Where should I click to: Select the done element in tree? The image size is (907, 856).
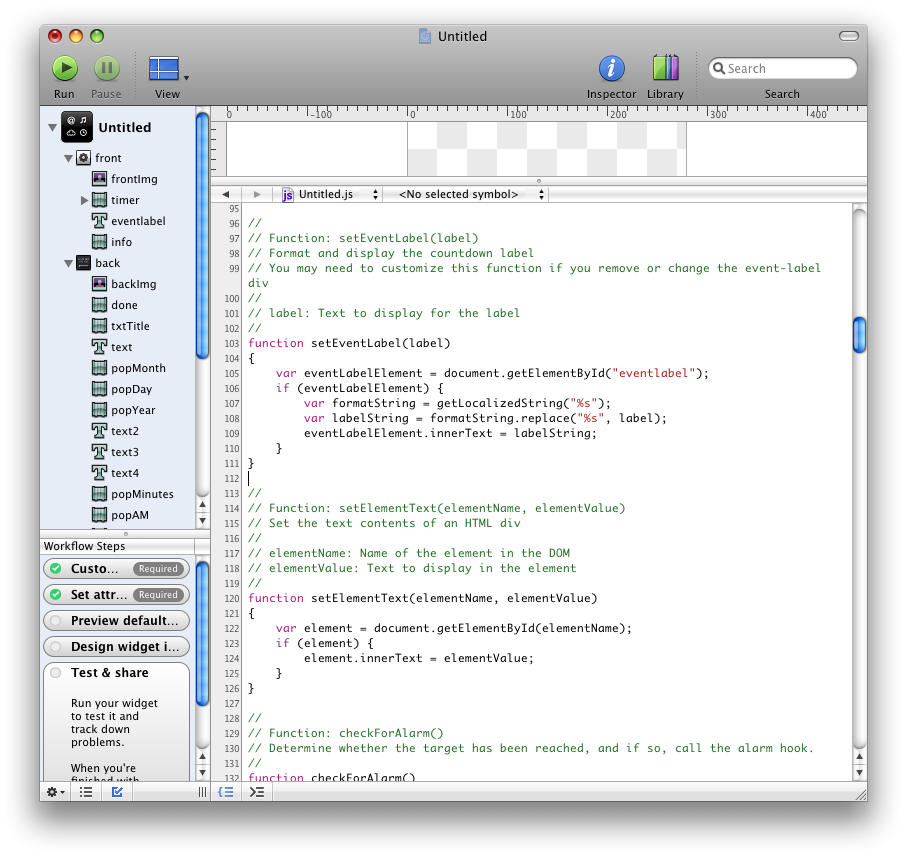(x=115, y=305)
